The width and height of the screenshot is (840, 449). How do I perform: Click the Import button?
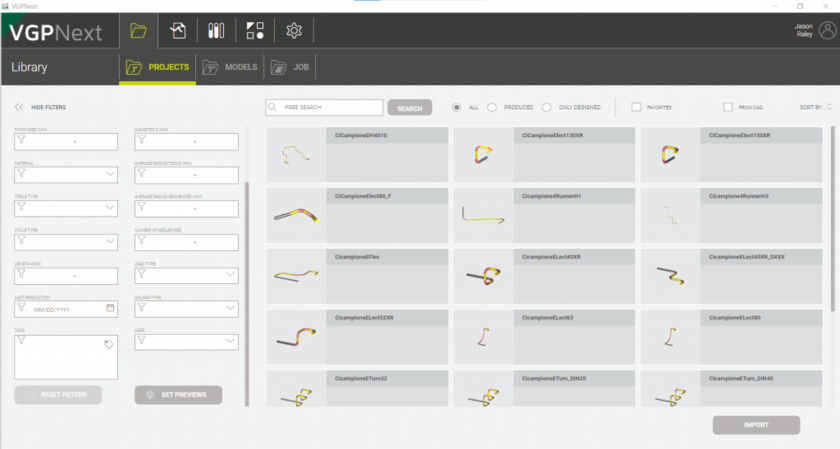(x=756, y=425)
